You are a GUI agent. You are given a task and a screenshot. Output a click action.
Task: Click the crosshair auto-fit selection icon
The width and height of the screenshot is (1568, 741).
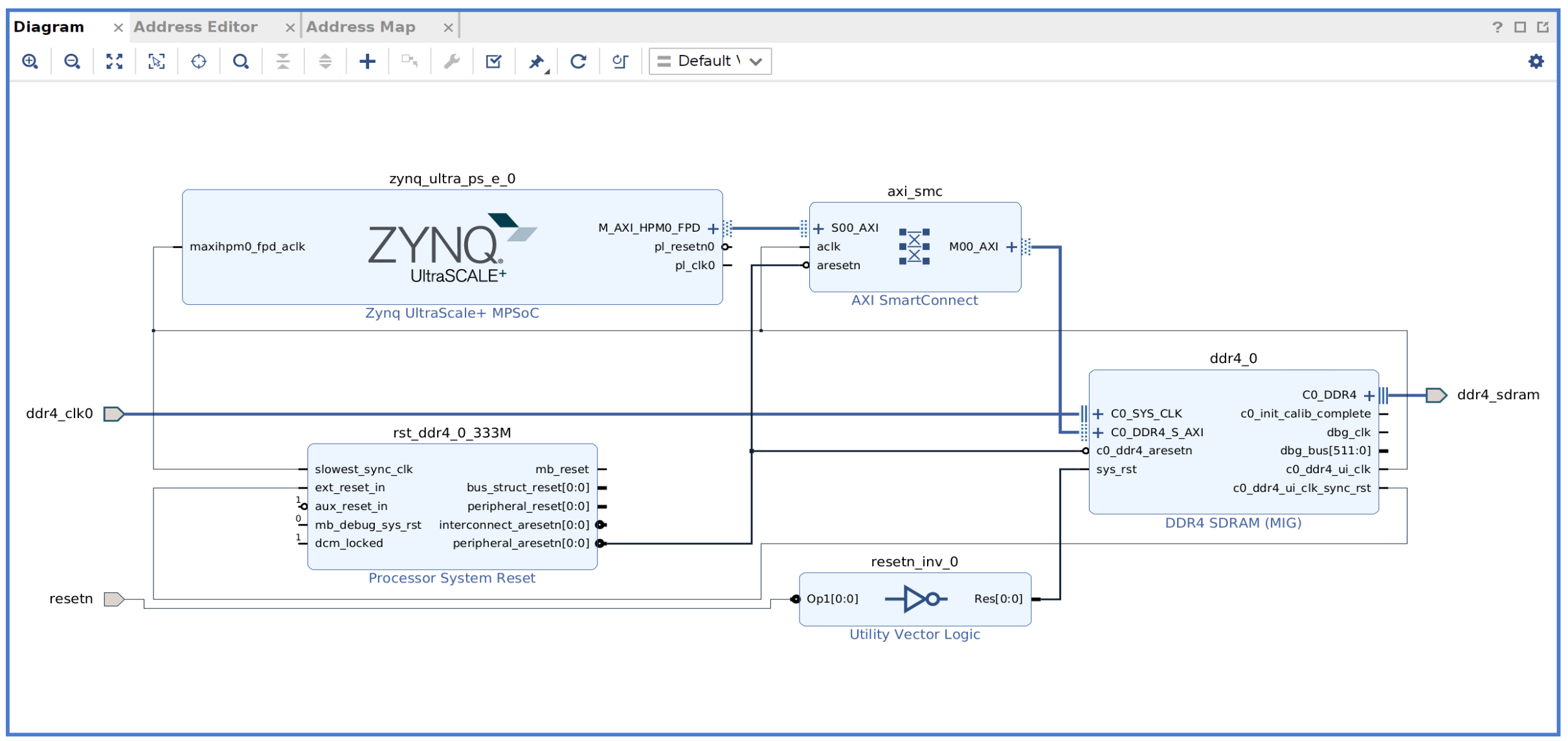click(199, 61)
